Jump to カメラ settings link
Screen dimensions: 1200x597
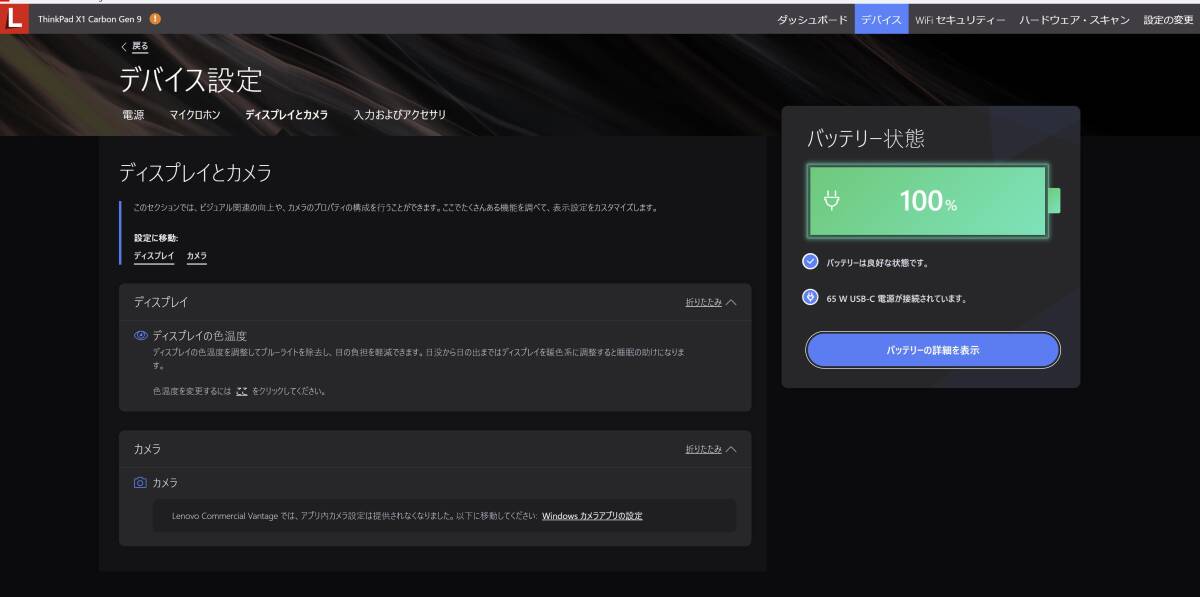tap(197, 256)
